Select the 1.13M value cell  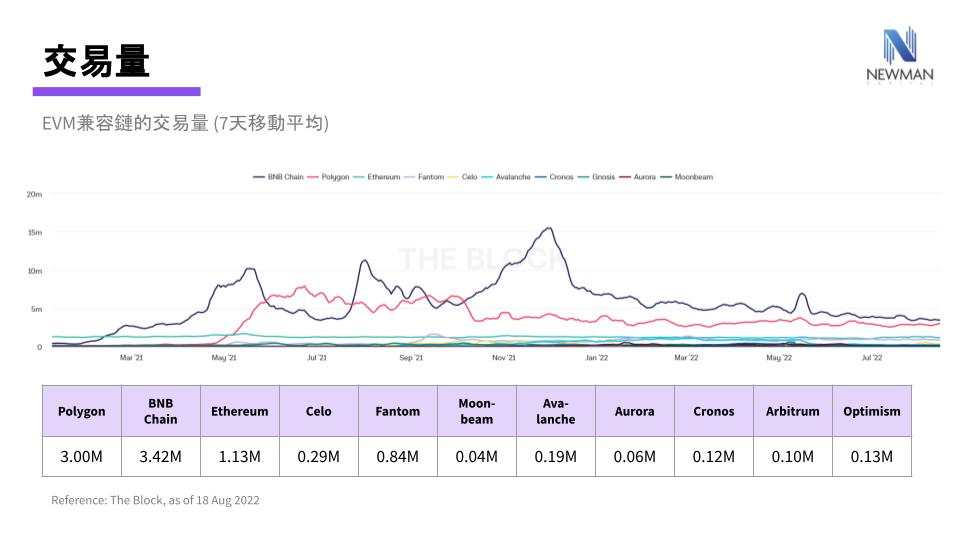[x=240, y=456]
